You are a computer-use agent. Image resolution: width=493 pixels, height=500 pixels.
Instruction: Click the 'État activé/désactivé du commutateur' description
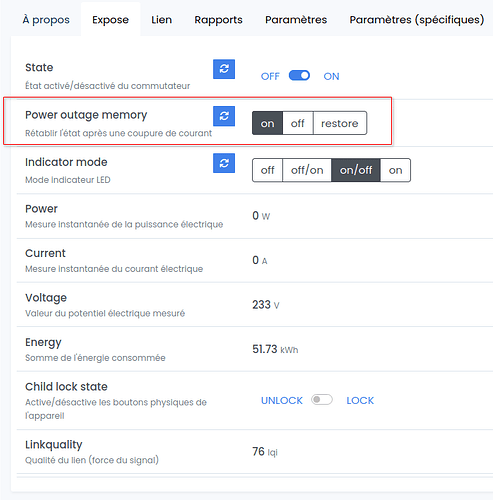[x=107, y=86]
